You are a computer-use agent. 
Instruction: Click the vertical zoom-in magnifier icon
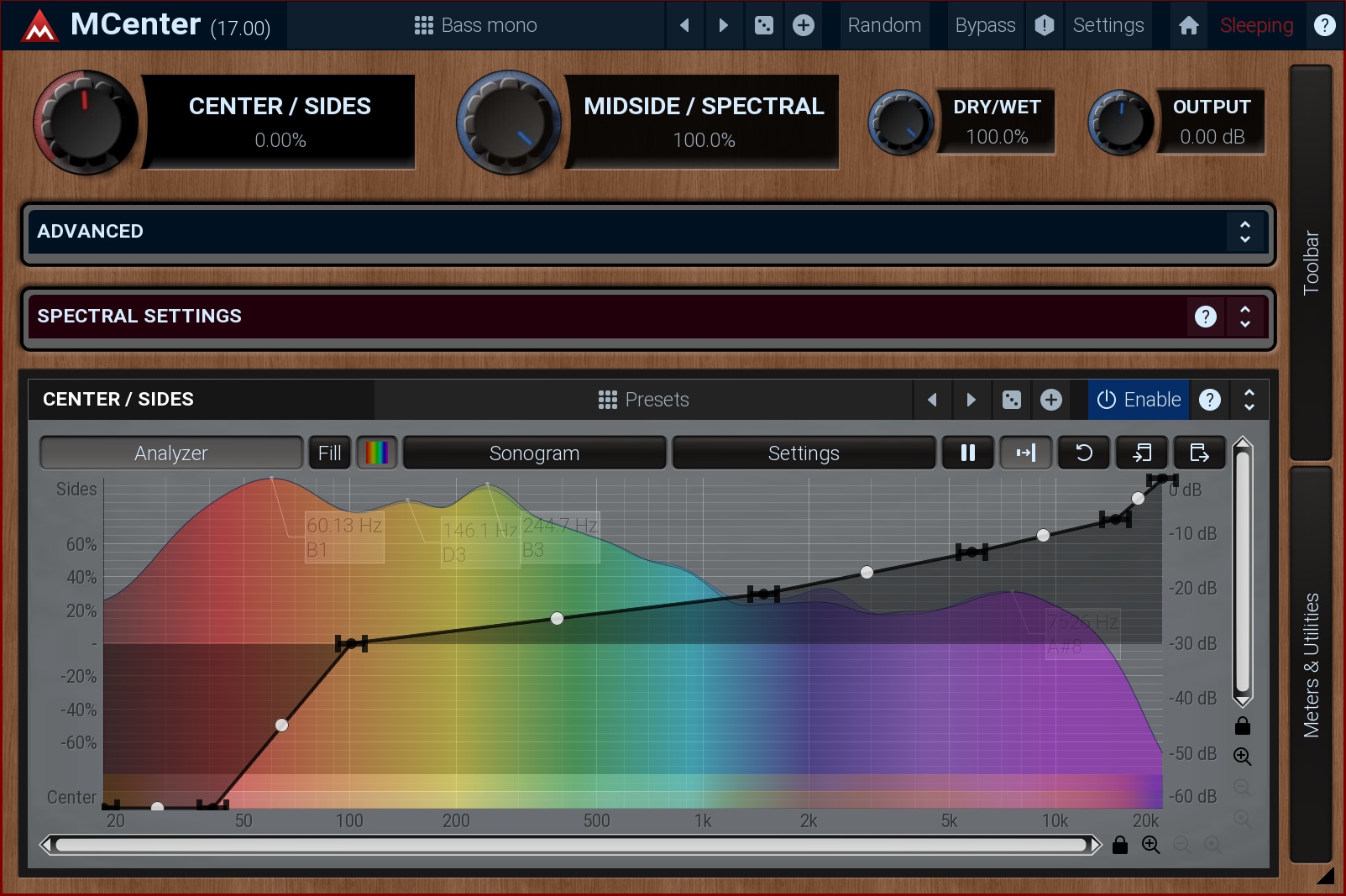[x=1242, y=756]
